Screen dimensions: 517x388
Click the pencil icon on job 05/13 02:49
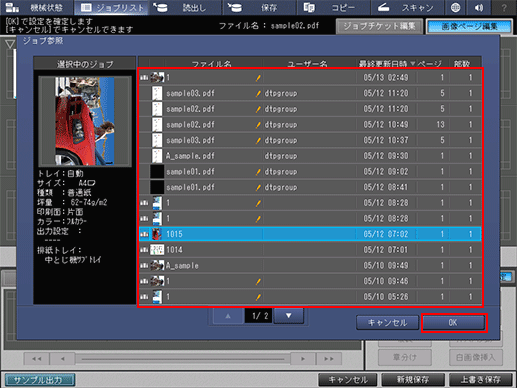pyautogui.click(x=258, y=78)
